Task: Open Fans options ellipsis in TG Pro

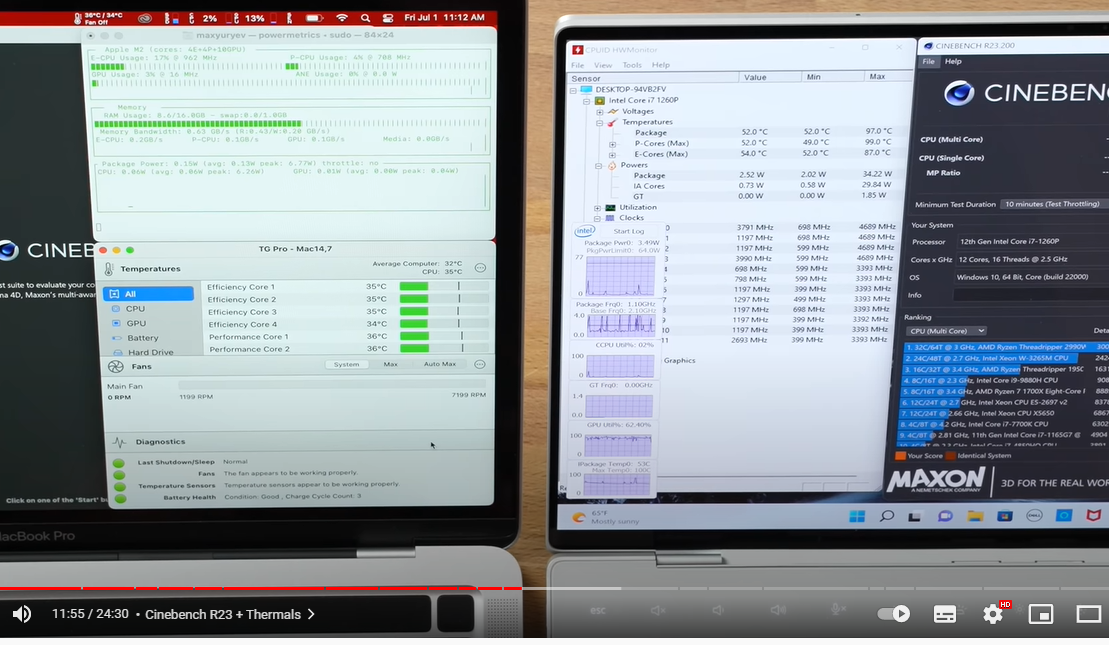Action: coord(480,364)
